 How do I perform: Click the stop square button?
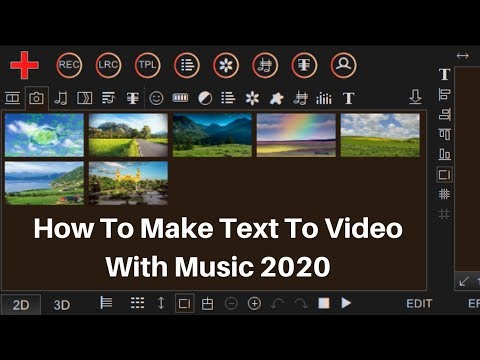point(324,303)
